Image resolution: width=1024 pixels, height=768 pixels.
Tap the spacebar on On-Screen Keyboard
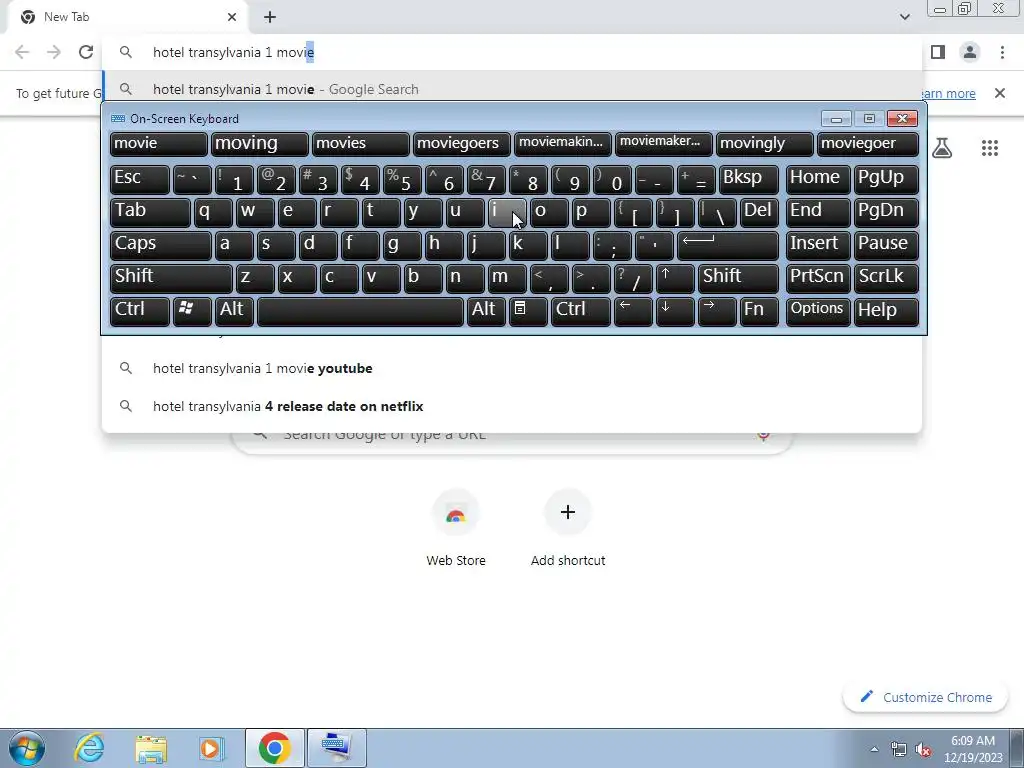360,312
